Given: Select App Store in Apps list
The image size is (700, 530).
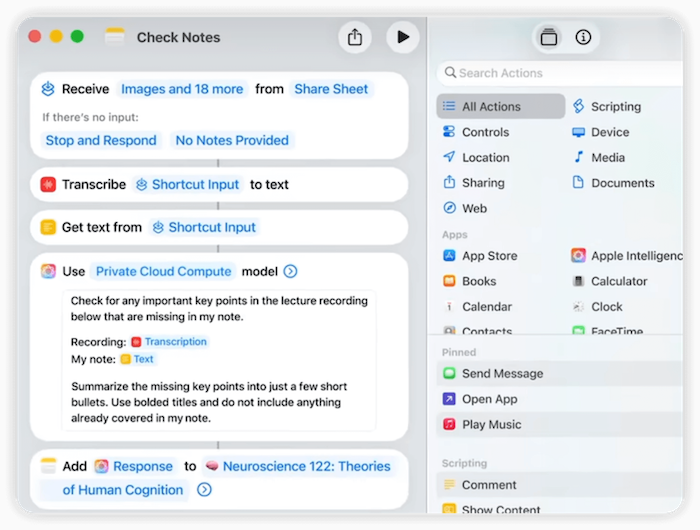Looking at the screenshot, I should (x=489, y=256).
